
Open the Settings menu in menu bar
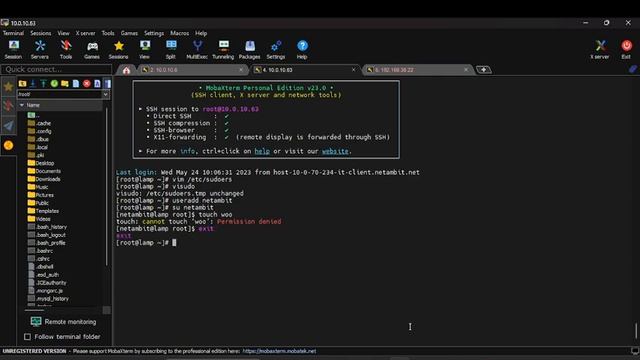(154, 33)
